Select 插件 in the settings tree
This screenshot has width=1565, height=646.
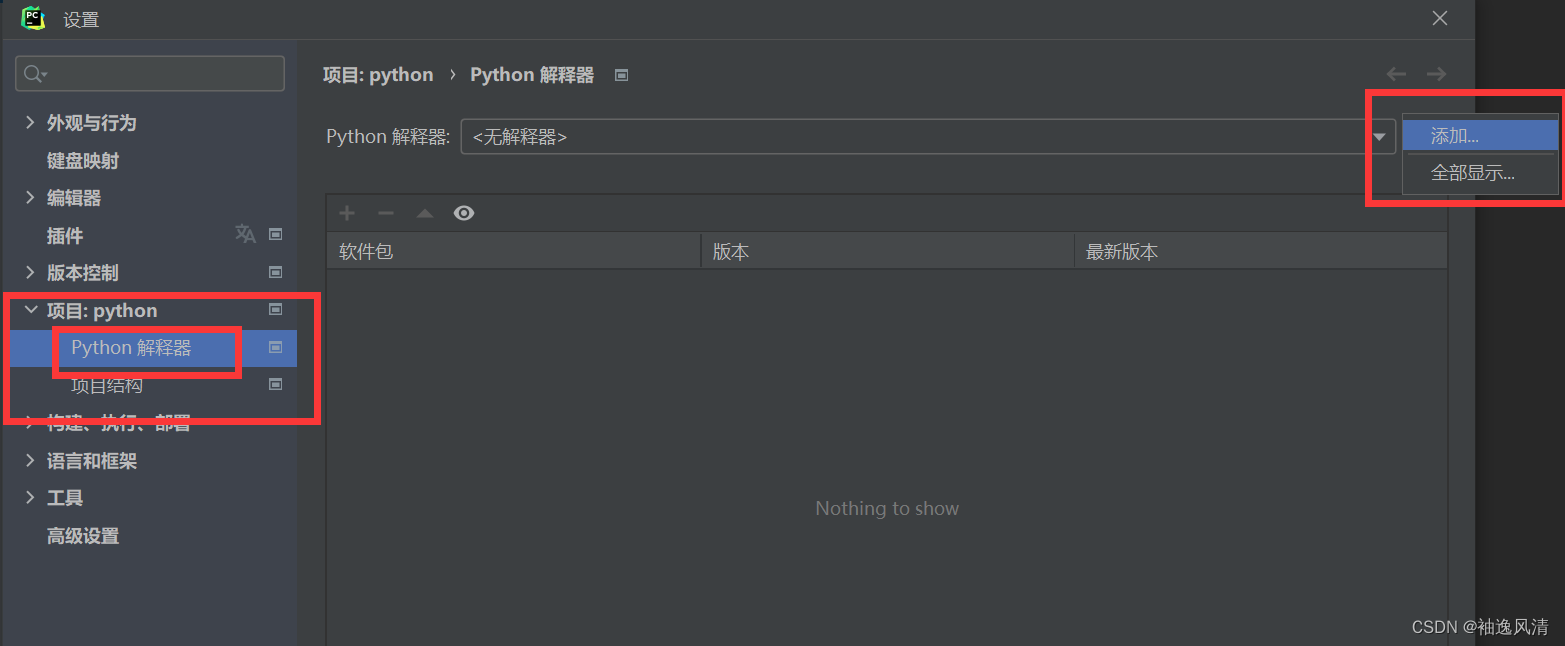pyautogui.click(x=65, y=236)
